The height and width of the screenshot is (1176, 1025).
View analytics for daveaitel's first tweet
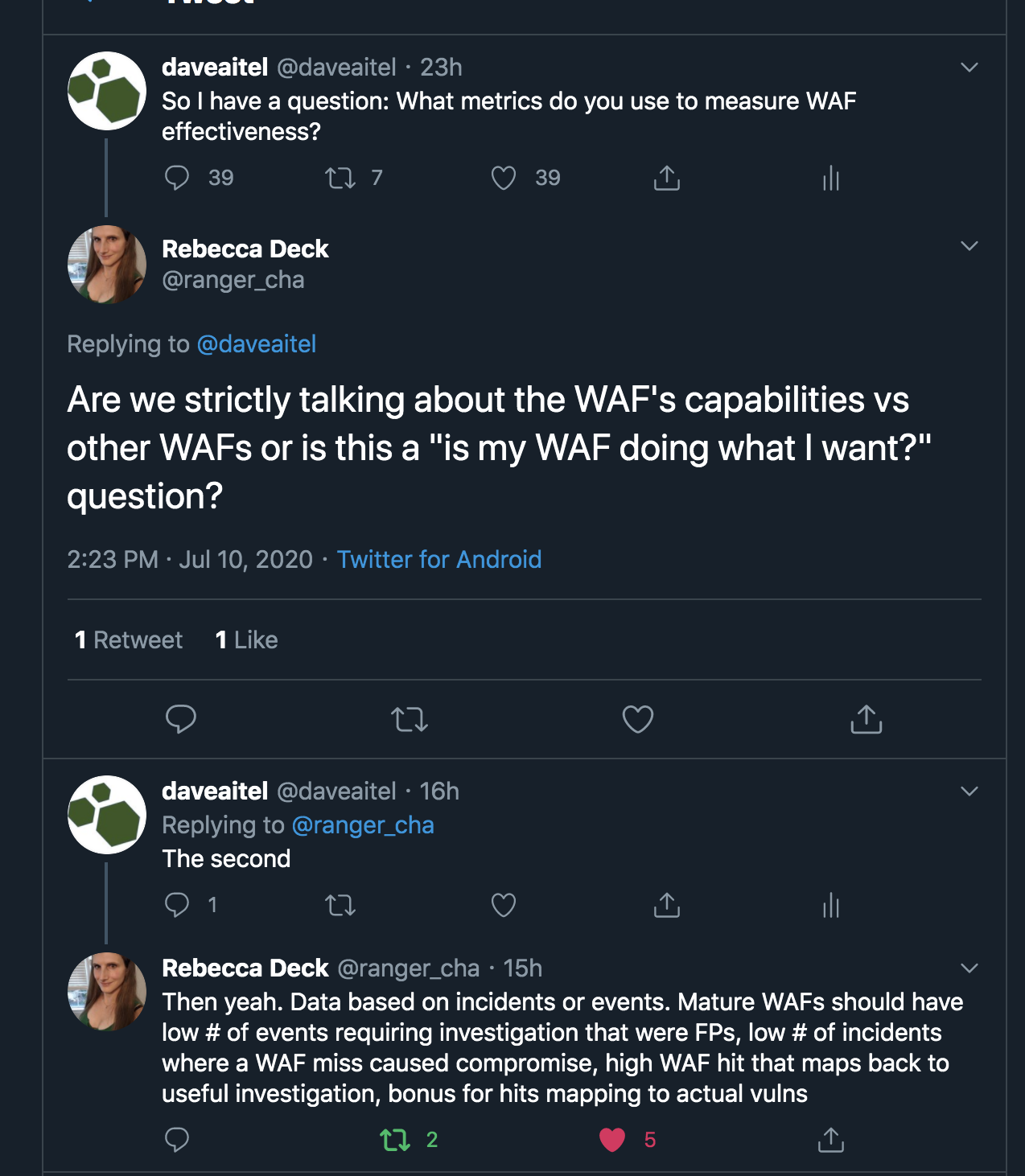(x=831, y=178)
